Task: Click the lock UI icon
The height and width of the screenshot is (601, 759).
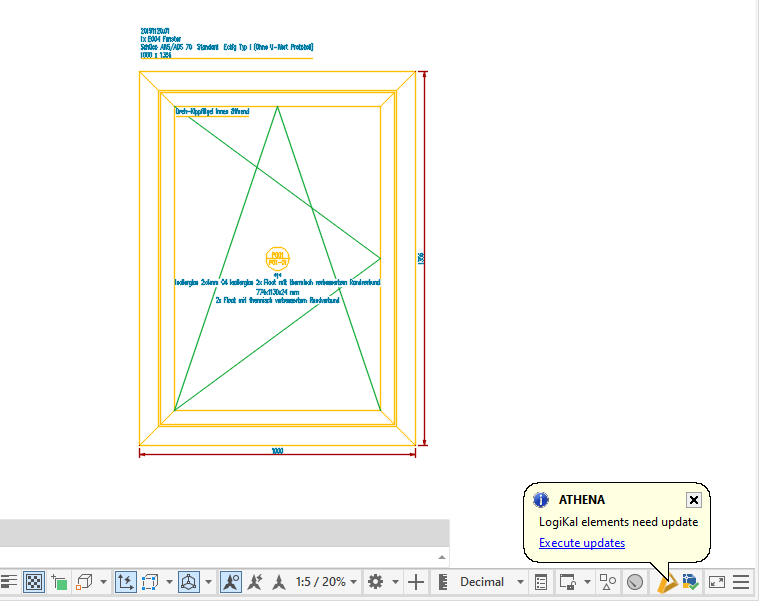Action: click(x=567, y=581)
